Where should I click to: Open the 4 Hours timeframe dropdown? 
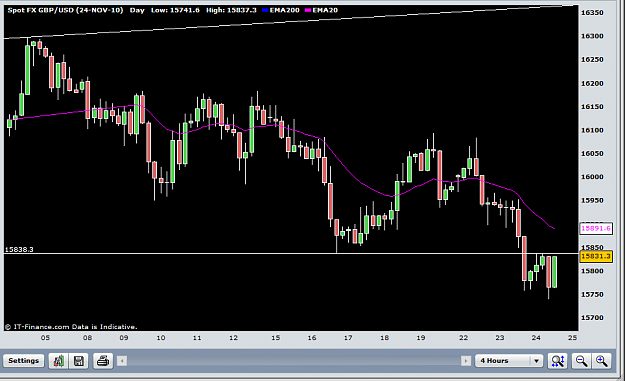click(x=509, y=361)
